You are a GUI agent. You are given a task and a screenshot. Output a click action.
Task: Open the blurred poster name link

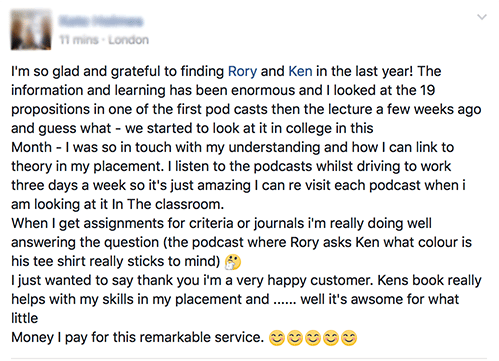(x=101, y=21)
